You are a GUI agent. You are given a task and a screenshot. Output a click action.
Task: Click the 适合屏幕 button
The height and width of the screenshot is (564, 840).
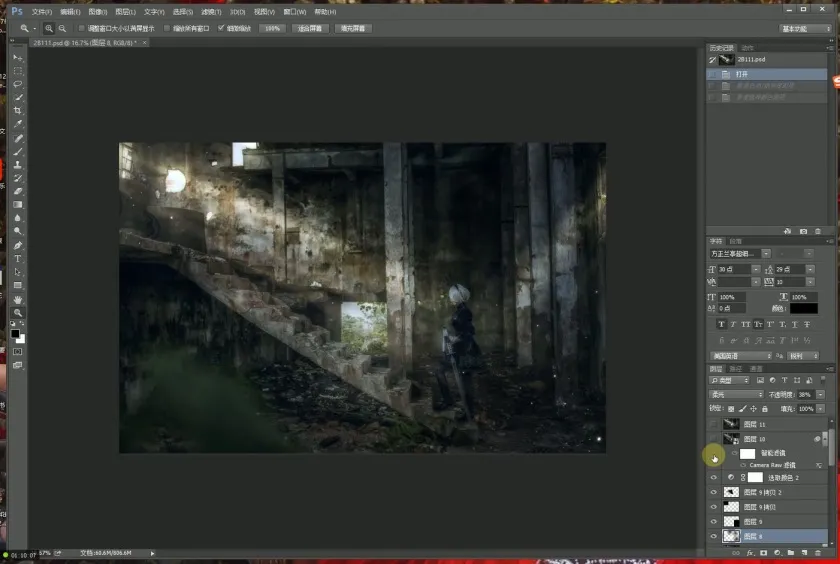pos(310,29)
